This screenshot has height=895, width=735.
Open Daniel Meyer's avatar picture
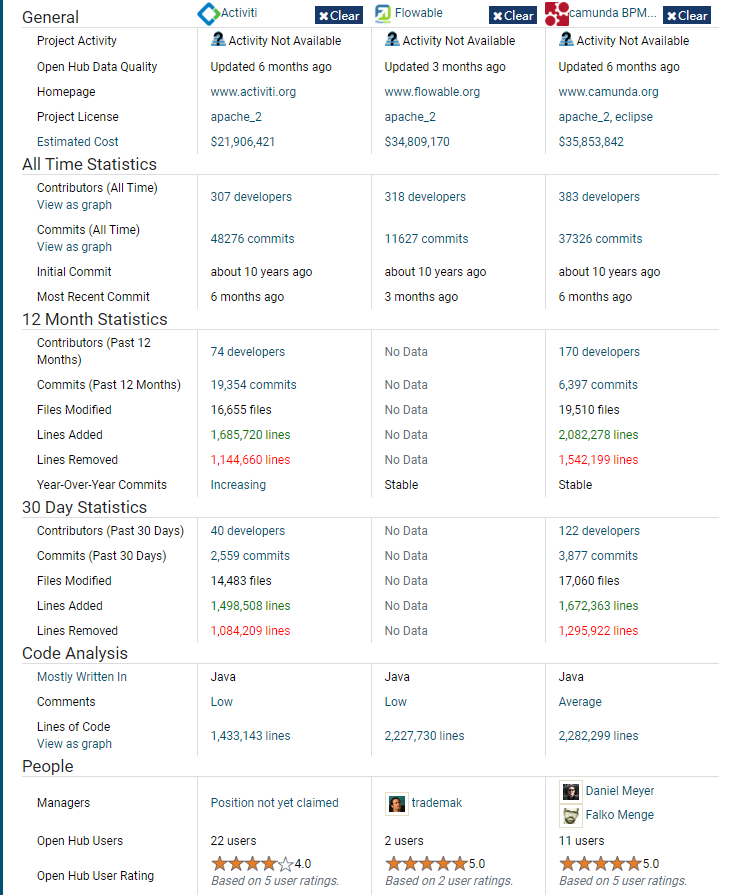click(571, 791)
